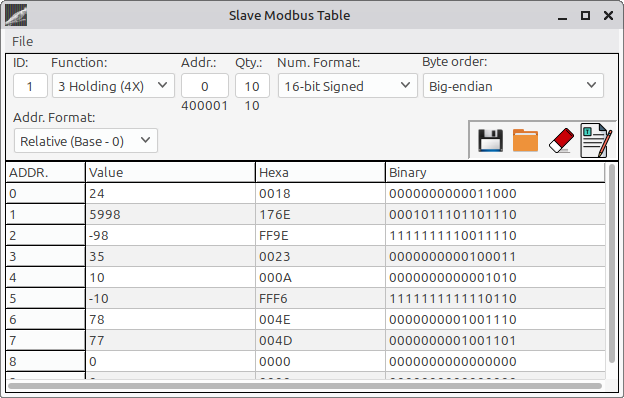Click the binary cell 1111111111110110
This screenshot has width=624, height=398.
point(495,298)
